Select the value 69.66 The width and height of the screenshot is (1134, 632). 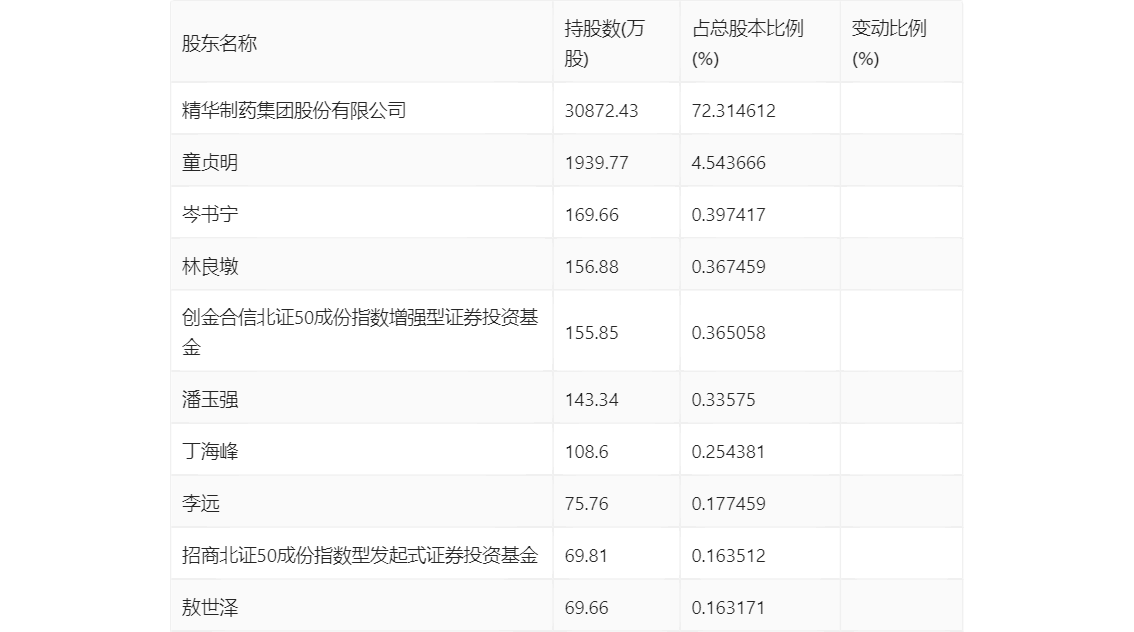click(x=586, y=608)
